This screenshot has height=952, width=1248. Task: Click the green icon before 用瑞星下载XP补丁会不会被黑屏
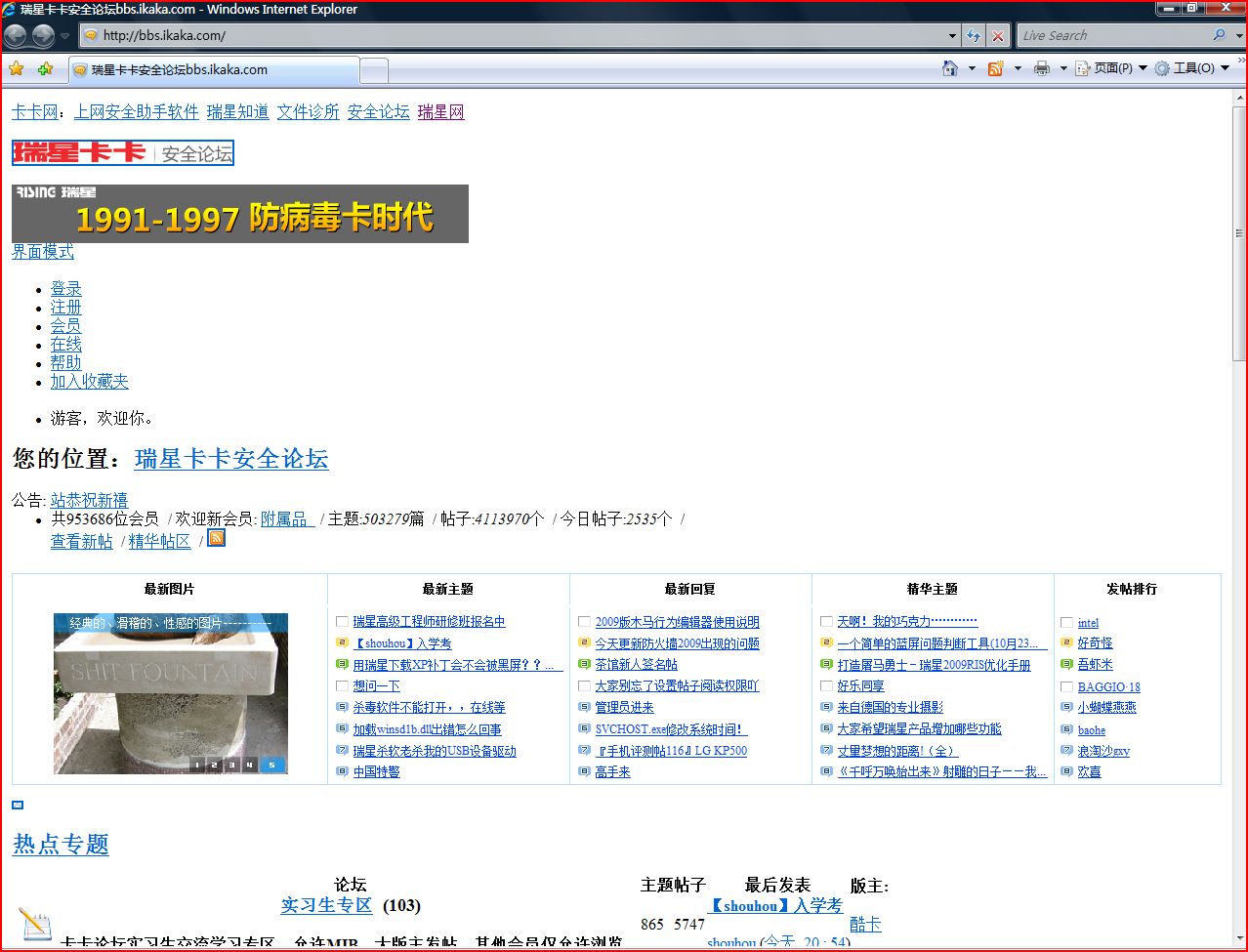tap(342, 664)
